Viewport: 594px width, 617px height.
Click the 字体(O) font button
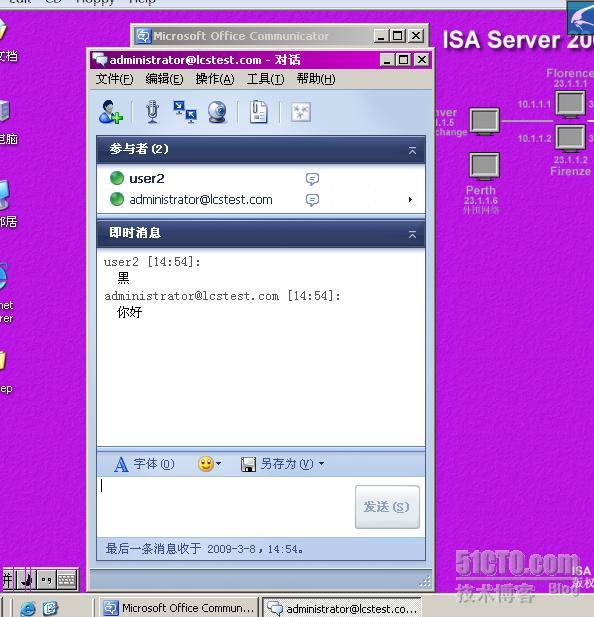click(x=144, y=464)
